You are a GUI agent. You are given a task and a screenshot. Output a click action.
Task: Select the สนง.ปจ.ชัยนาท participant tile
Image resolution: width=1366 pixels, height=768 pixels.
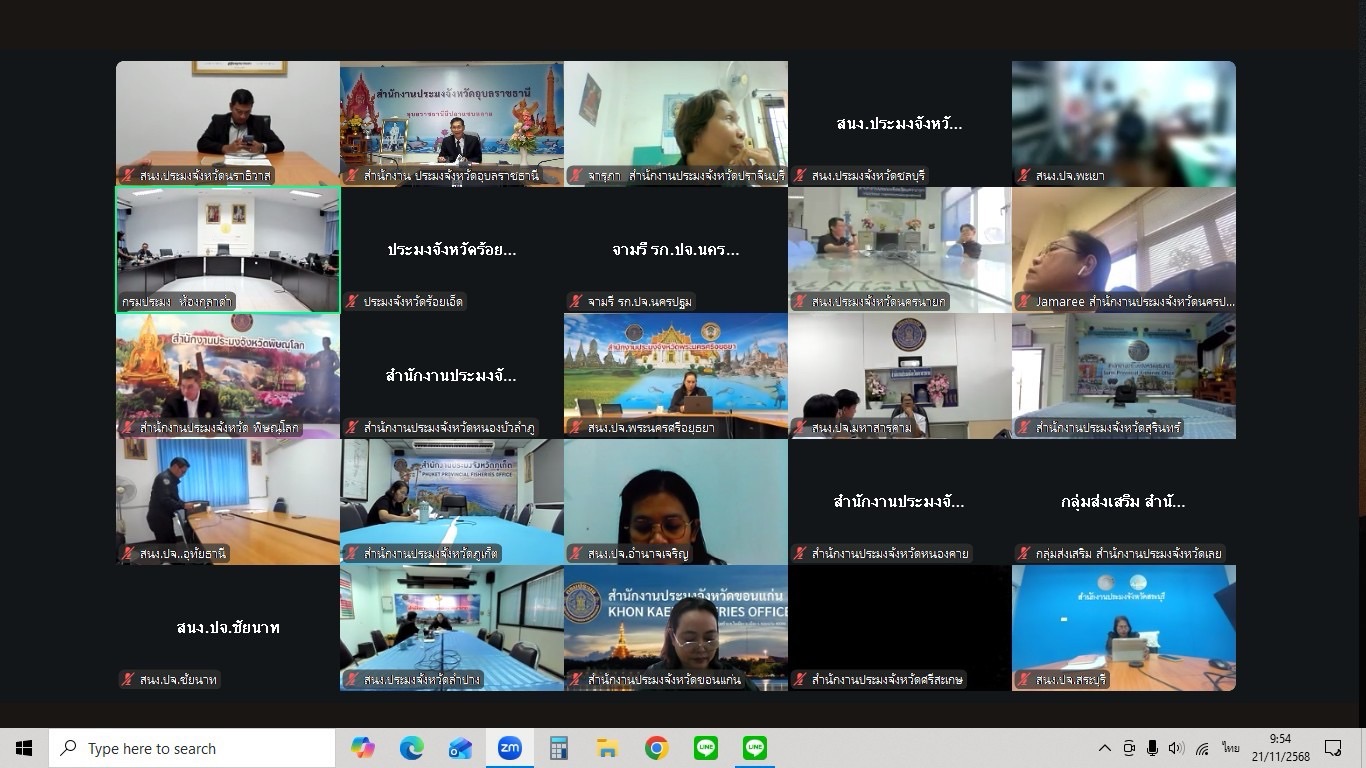coord(228,627)
